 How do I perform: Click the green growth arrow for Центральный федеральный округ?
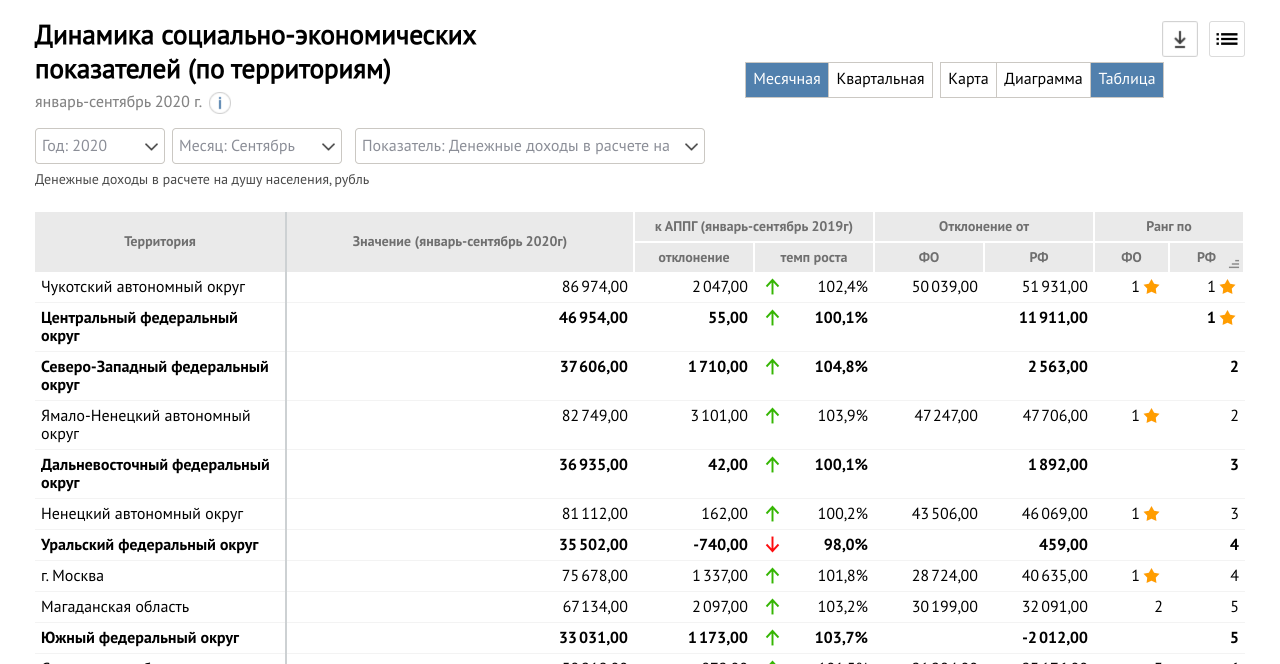(x=771, y=318)
